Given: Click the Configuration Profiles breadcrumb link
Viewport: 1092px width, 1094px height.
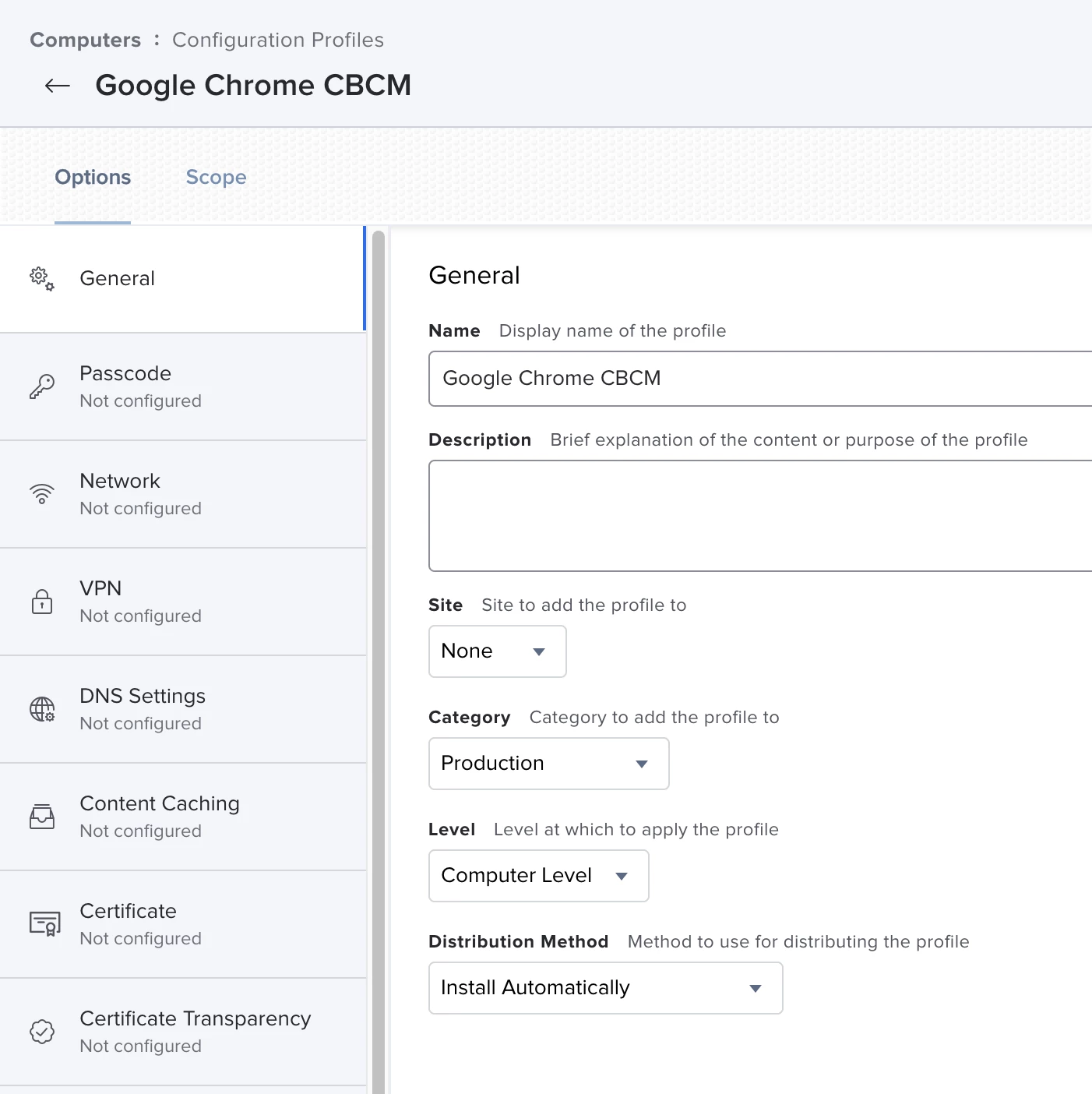Looking at the screenshot, I should [278, 40].
